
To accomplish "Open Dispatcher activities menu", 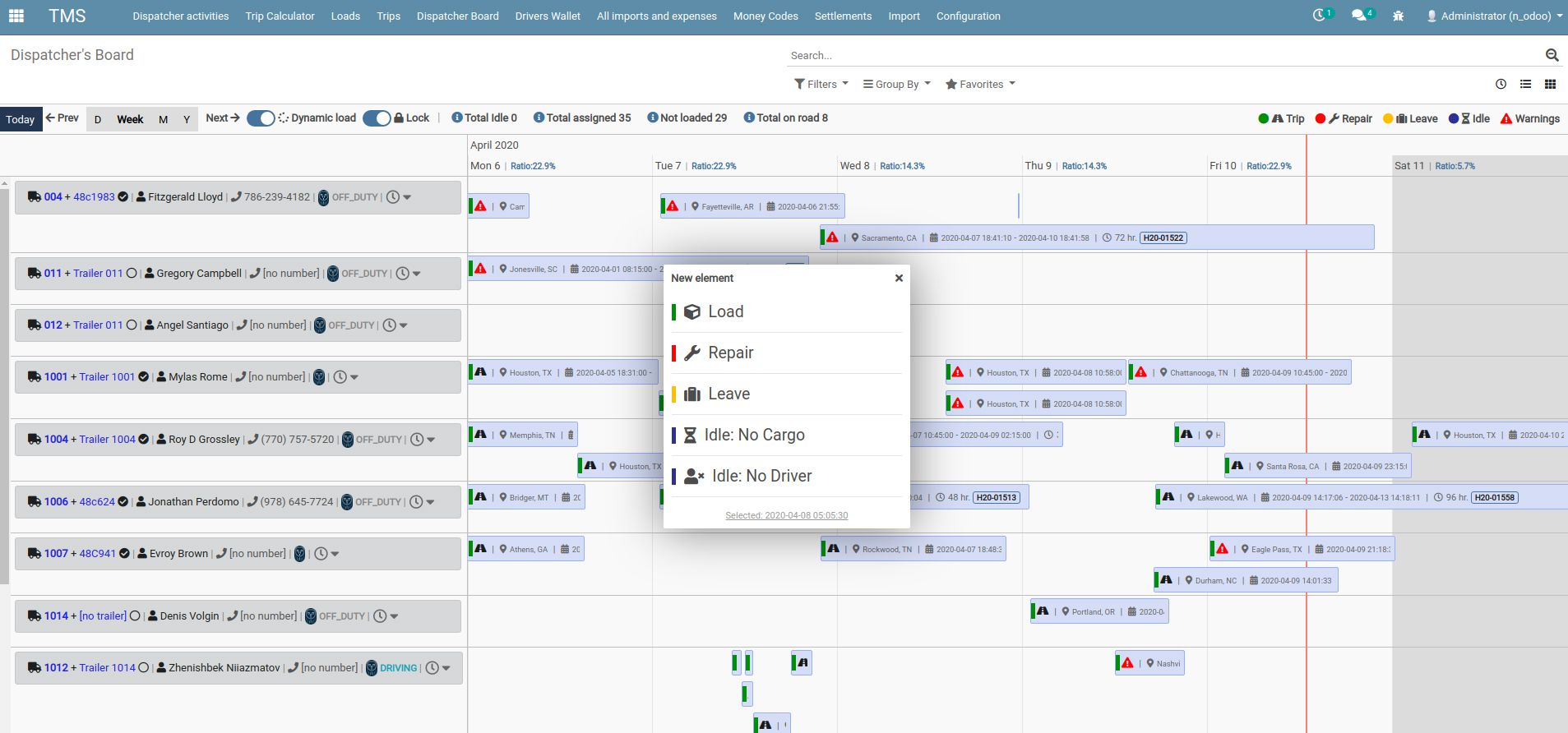I will click(181, 16).
